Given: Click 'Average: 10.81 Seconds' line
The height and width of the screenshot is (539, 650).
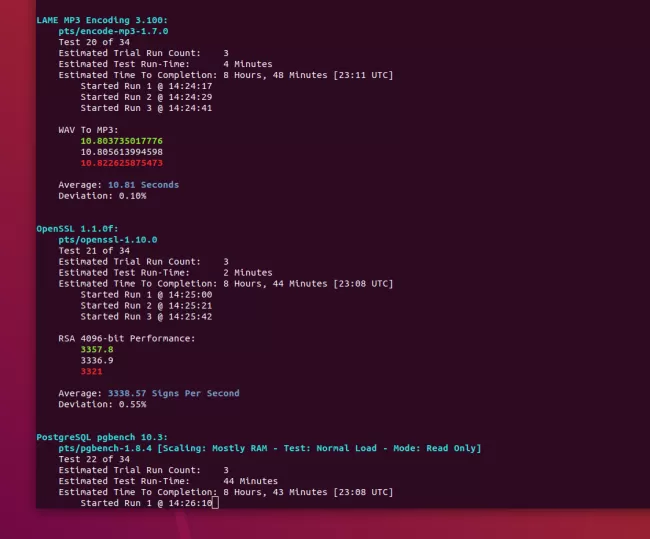Looking at the screenshot, I should 119,185.
